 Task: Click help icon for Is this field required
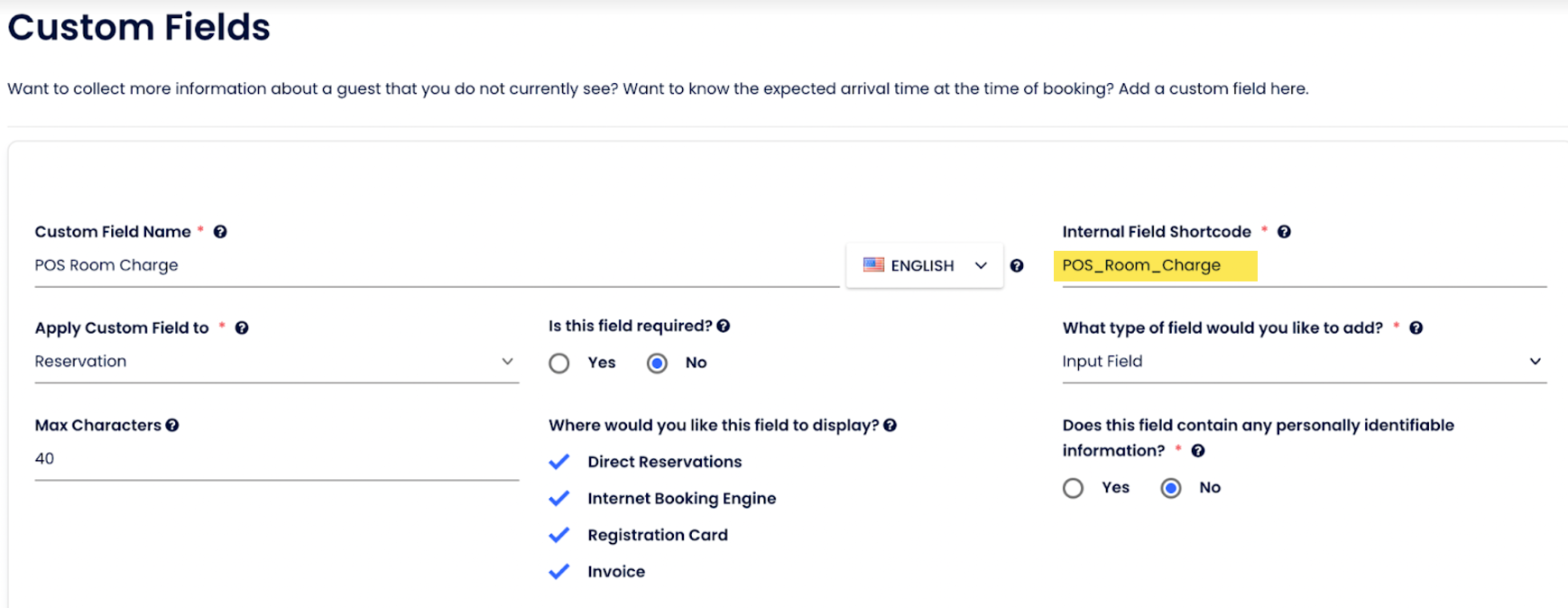point(724,327)
